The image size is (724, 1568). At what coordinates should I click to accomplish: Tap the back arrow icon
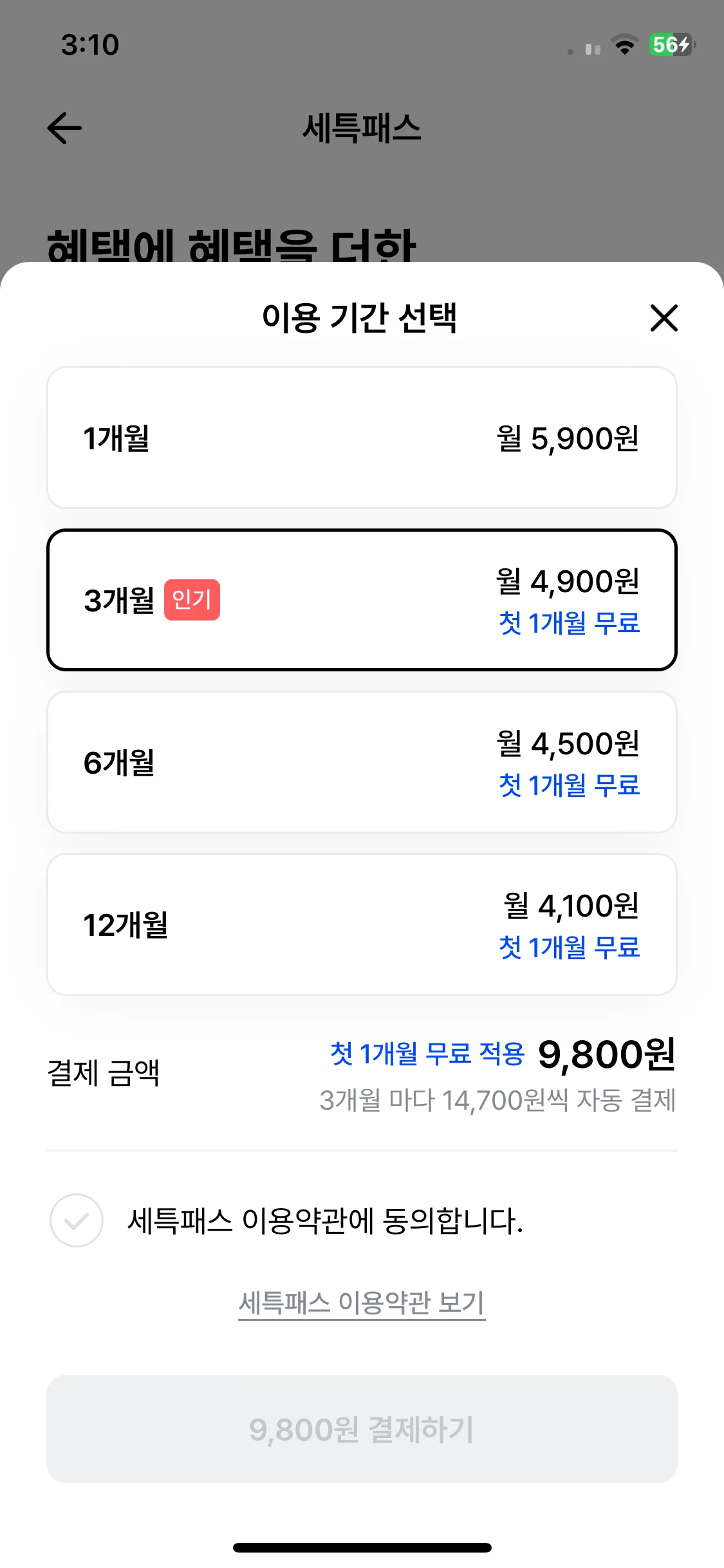click(65, 127)
